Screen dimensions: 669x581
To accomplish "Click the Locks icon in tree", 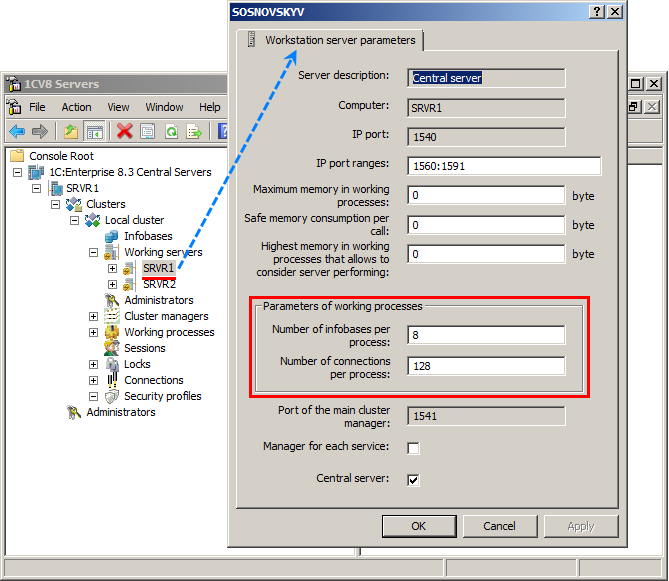I will tap(112, 364).
